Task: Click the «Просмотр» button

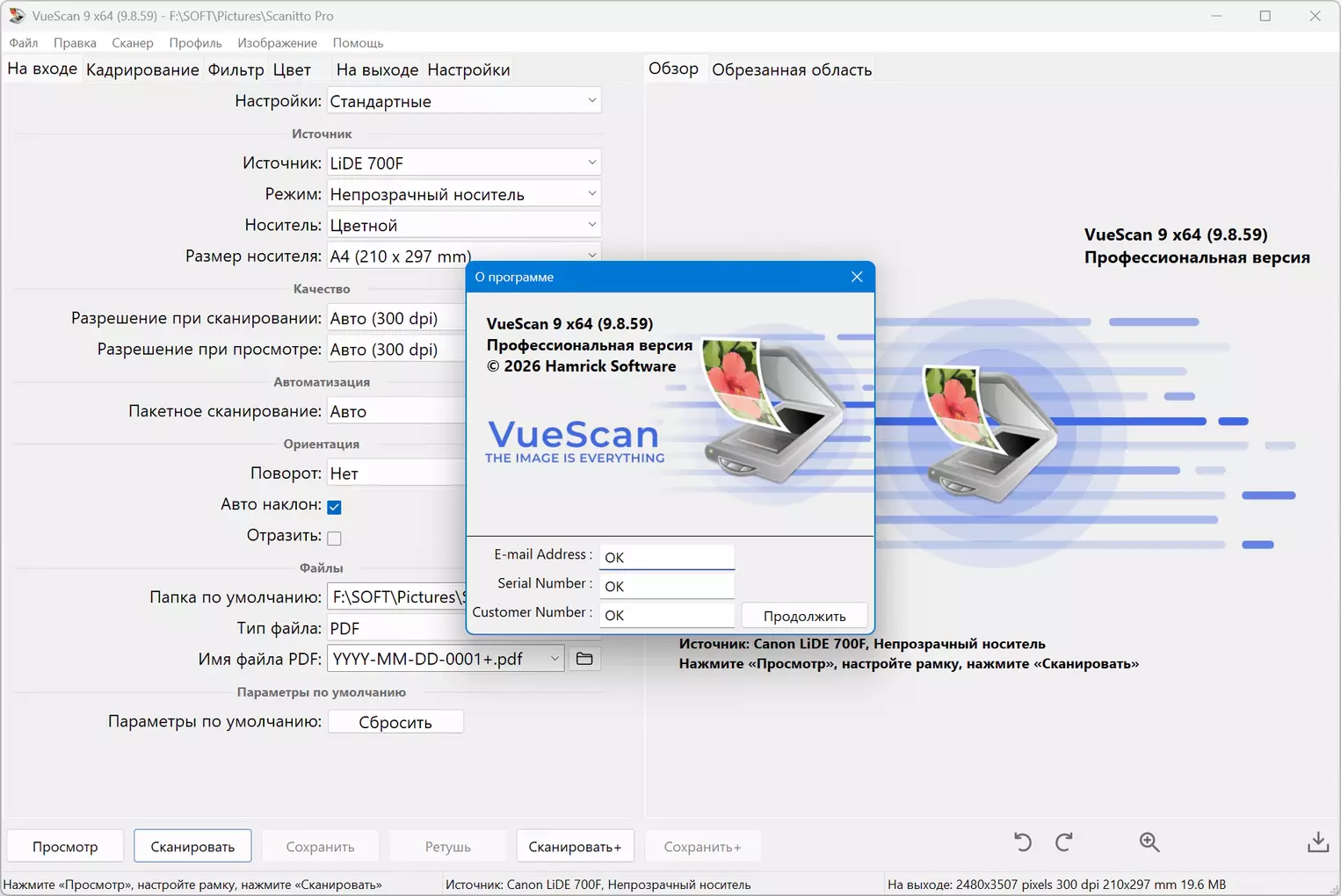Action: (65, 847)
